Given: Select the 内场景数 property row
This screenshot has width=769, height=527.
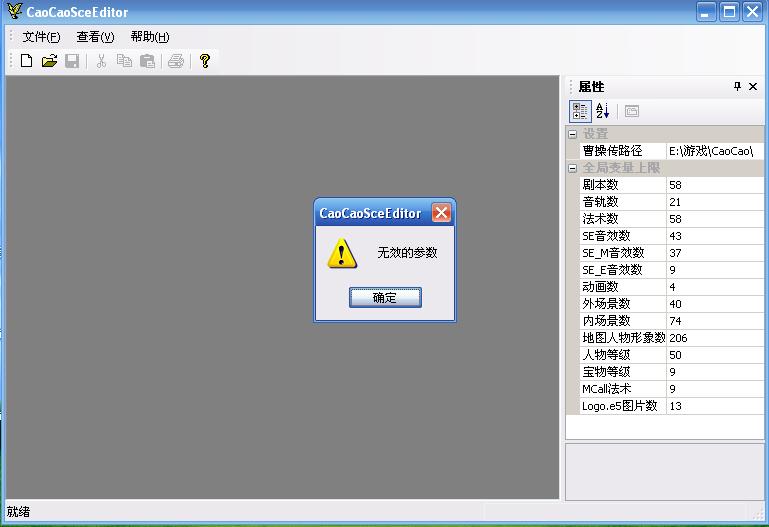Looking at the screenshot, I should [x=671, y=321].
